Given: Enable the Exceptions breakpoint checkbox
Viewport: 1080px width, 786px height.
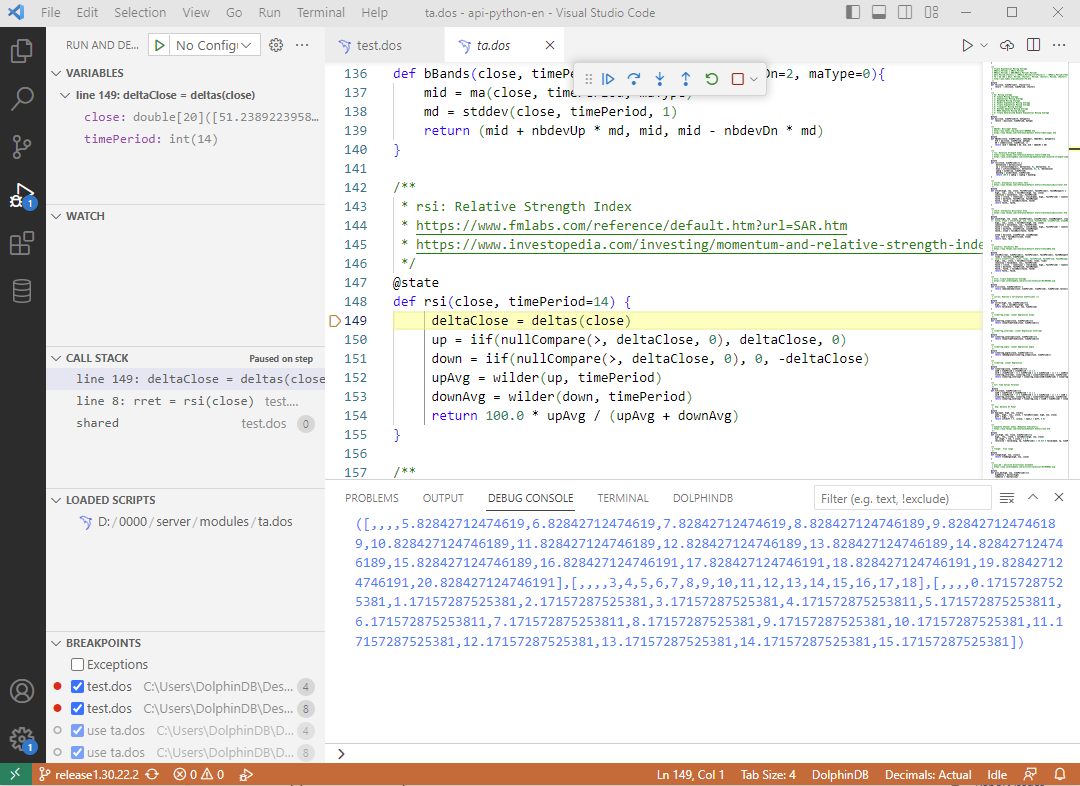Looking at the screenshot, I should [78, 665].
